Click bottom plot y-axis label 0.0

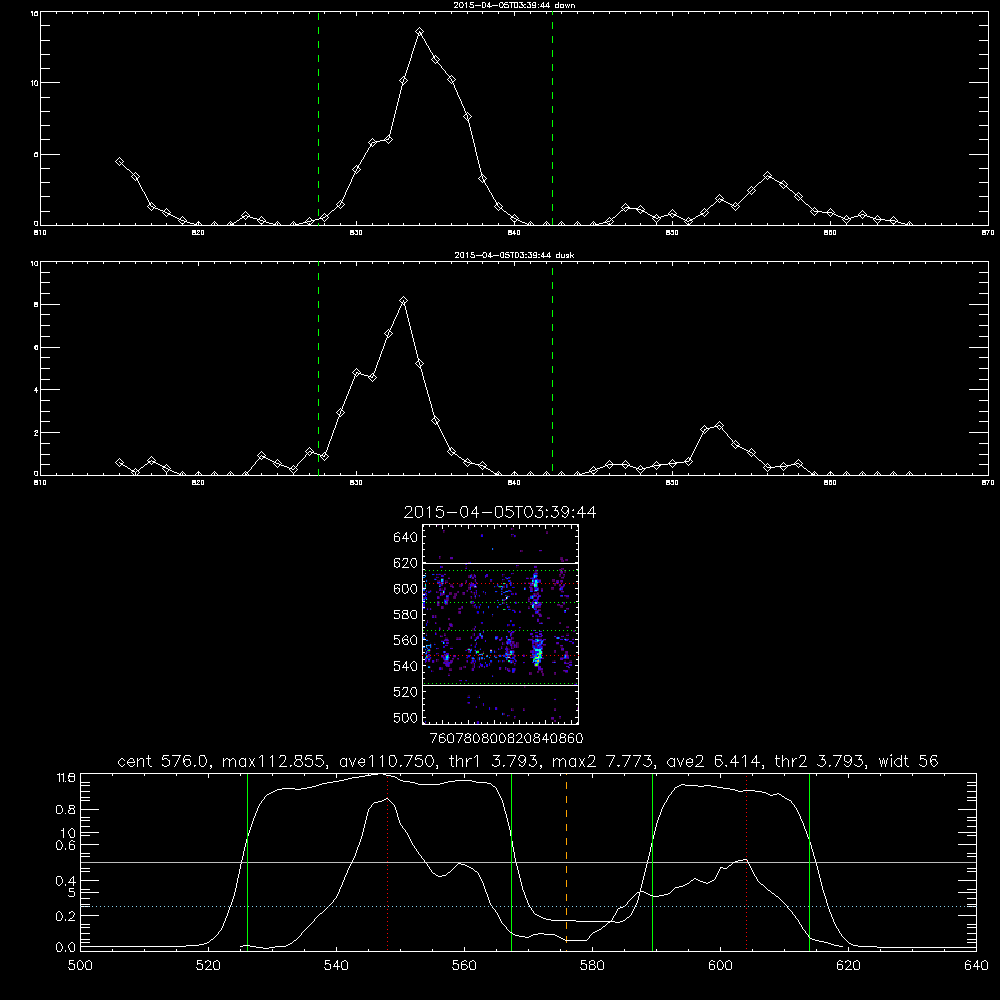(66, 948)
